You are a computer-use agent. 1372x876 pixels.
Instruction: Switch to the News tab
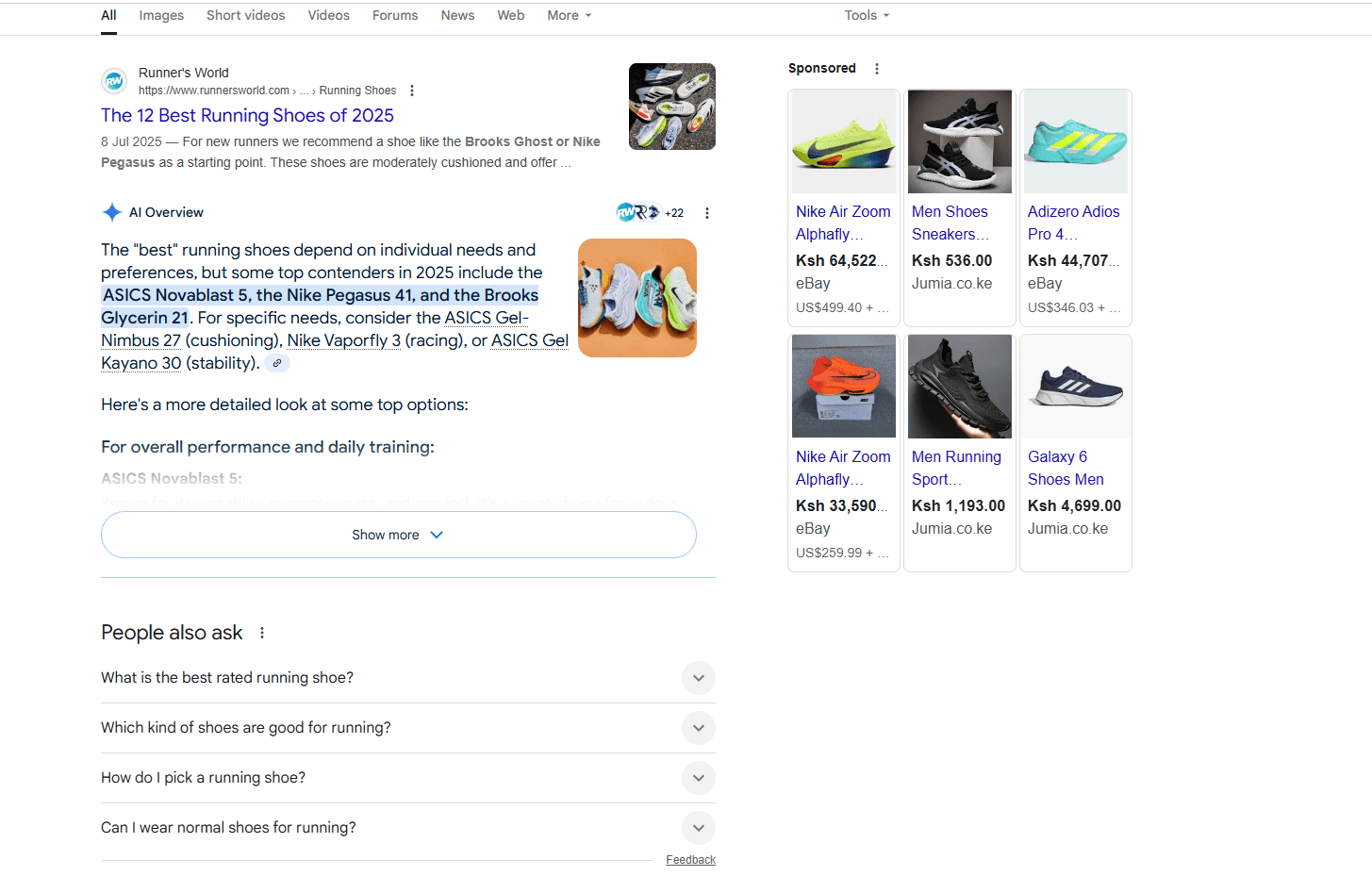[457, 15]
